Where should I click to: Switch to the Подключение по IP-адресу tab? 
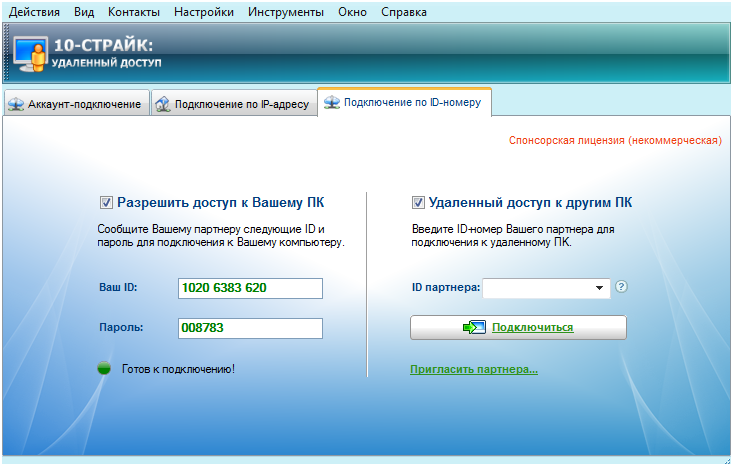click(x=234, y=103)
